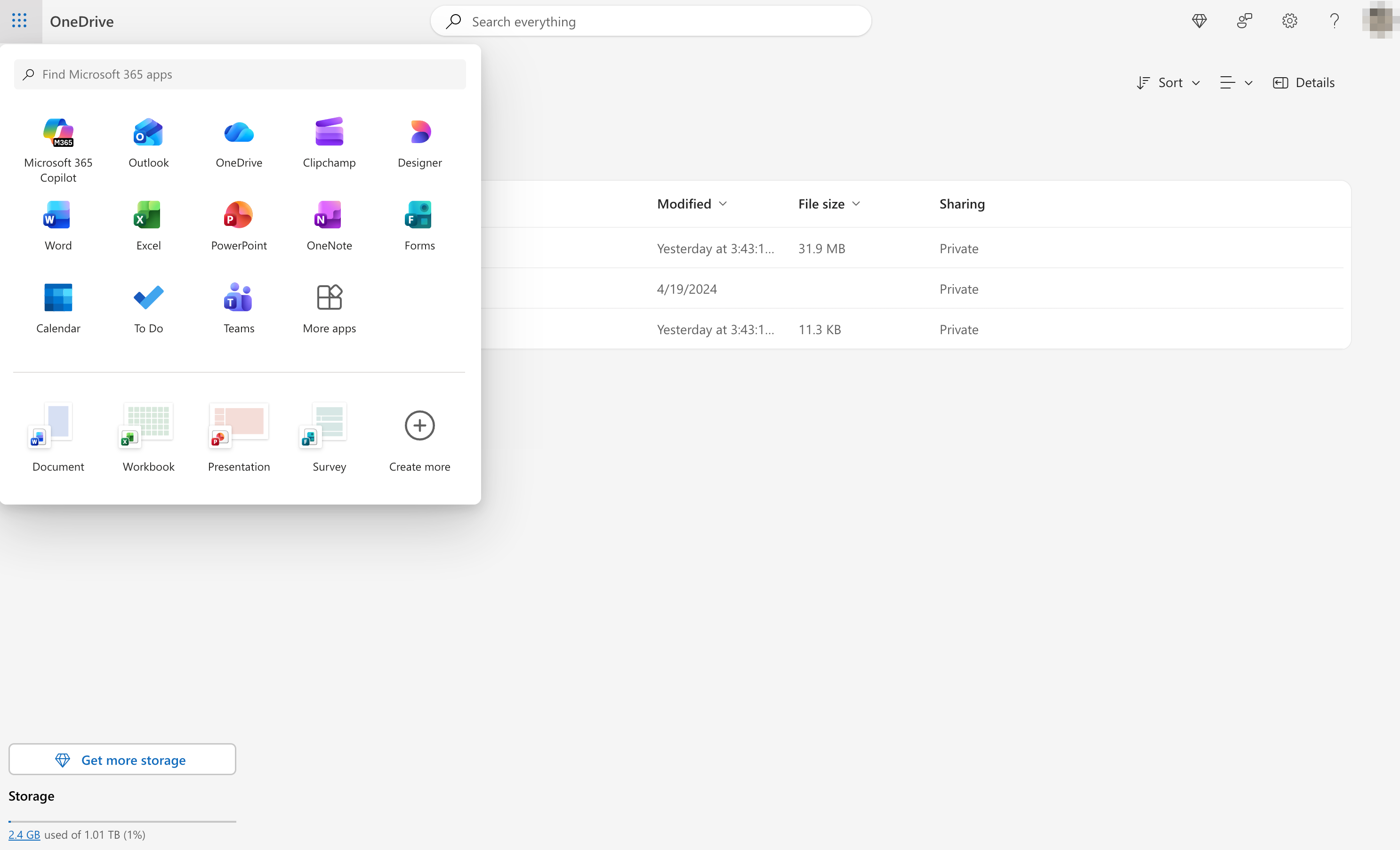Open the 2.4 GB storage link
The height and width of the screenshot is (850, 1400).
click(24, 834)
